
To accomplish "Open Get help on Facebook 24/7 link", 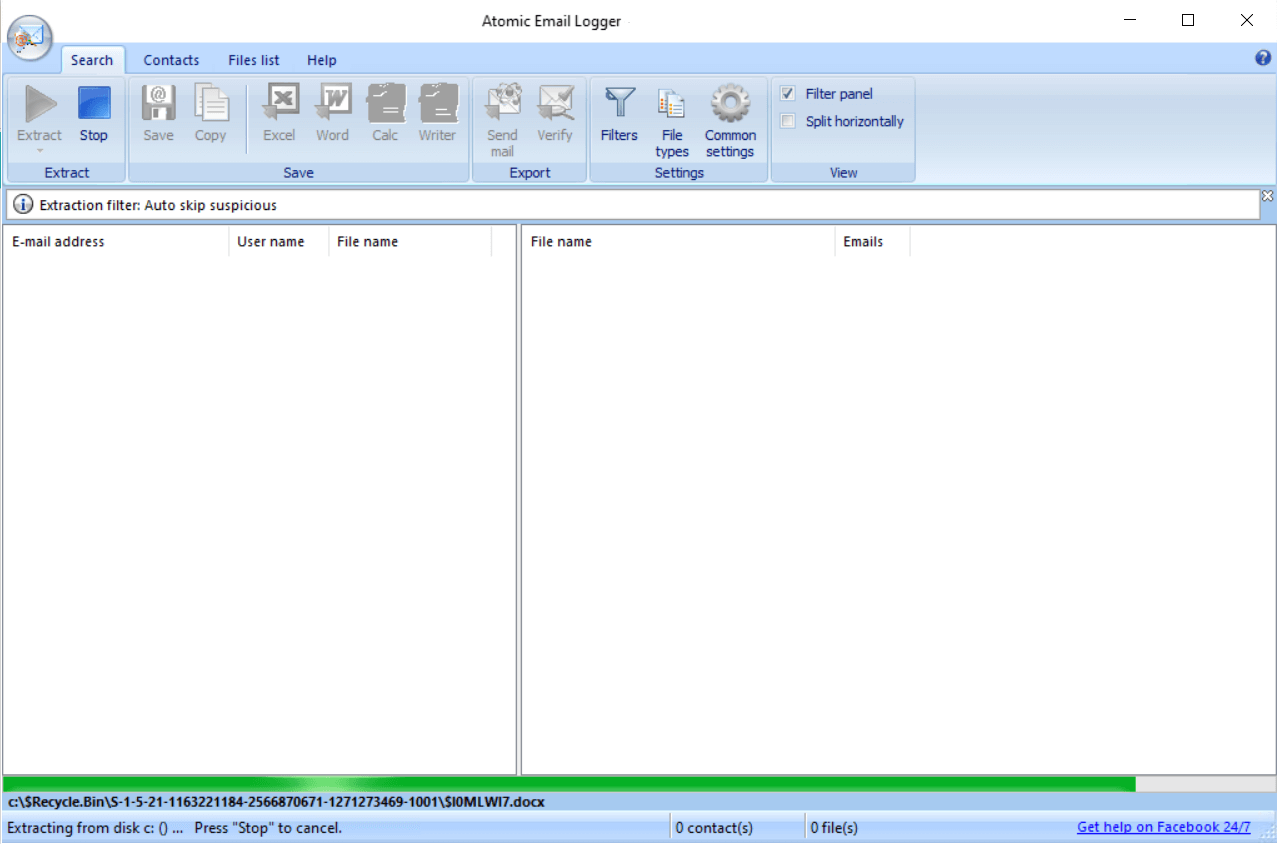I will 1164,827.
